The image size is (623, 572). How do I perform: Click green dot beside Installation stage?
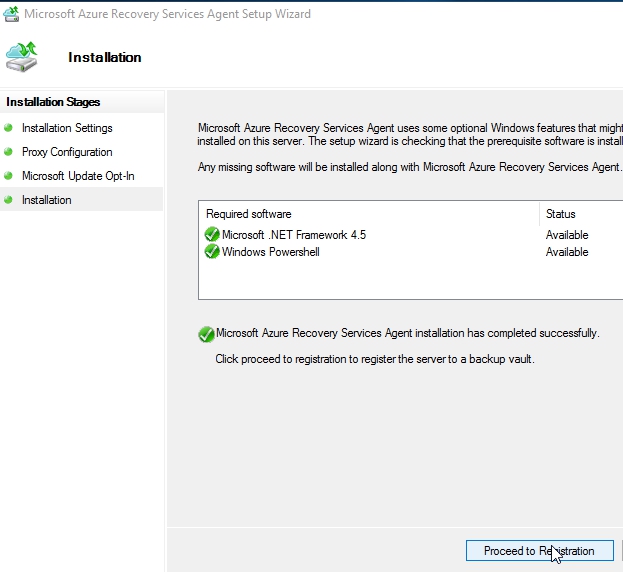click(x=8, y=199)
